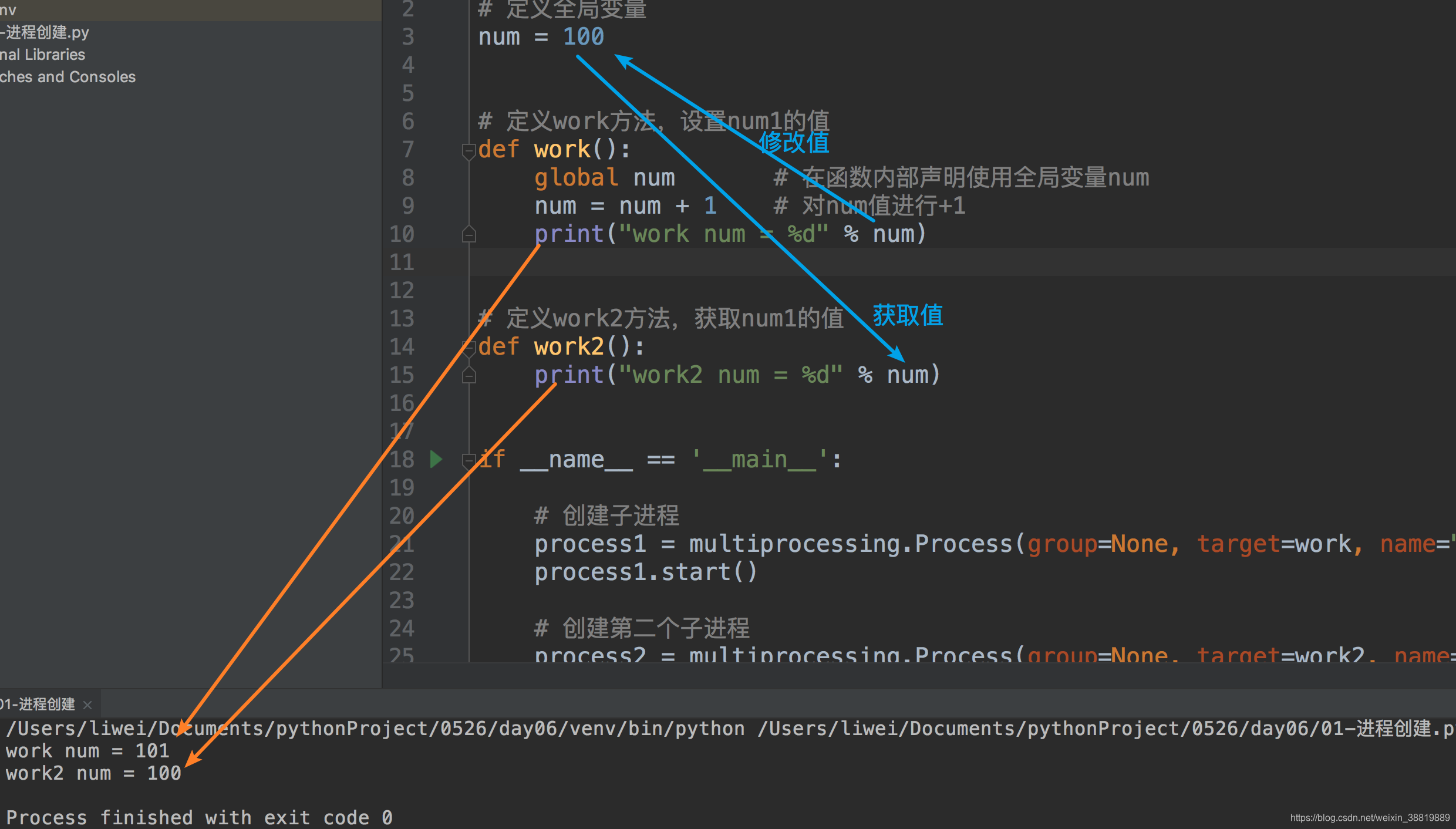Place cursor on the work2 num = 100 output
This screenshot has width=1456, height=829.
91,773
